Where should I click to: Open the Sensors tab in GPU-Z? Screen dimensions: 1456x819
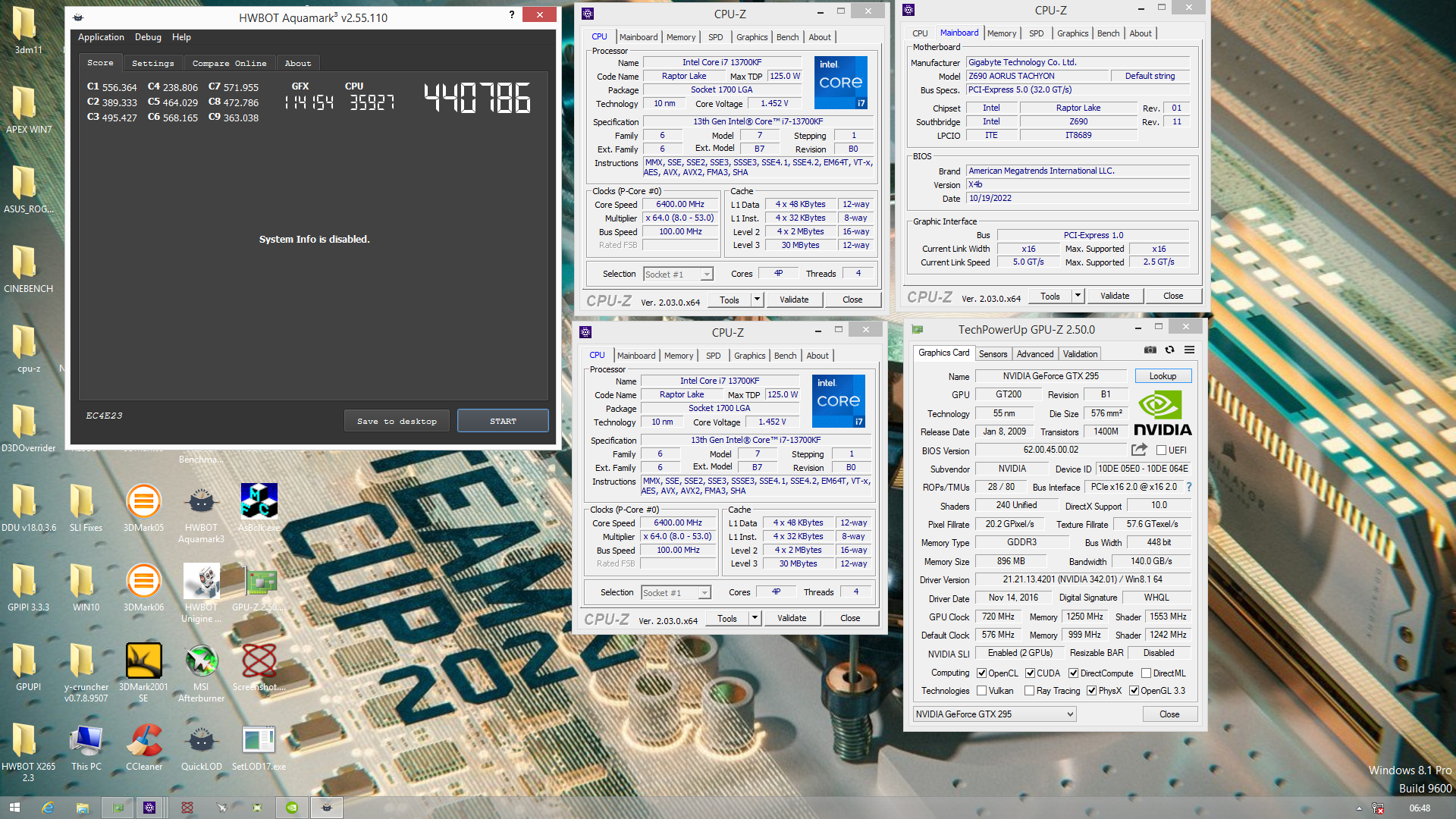(993, 354)
